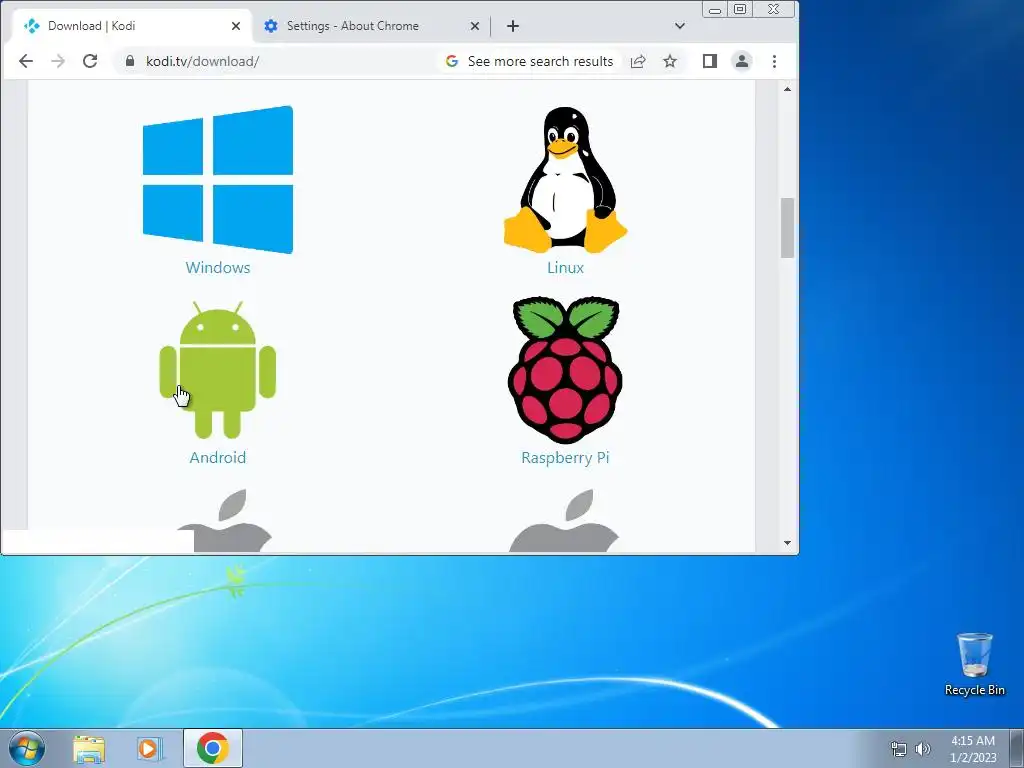This screenshot has height=768, width=1024.
Task: Click the Raspberry Pi logo
Action: click(565, 370)
